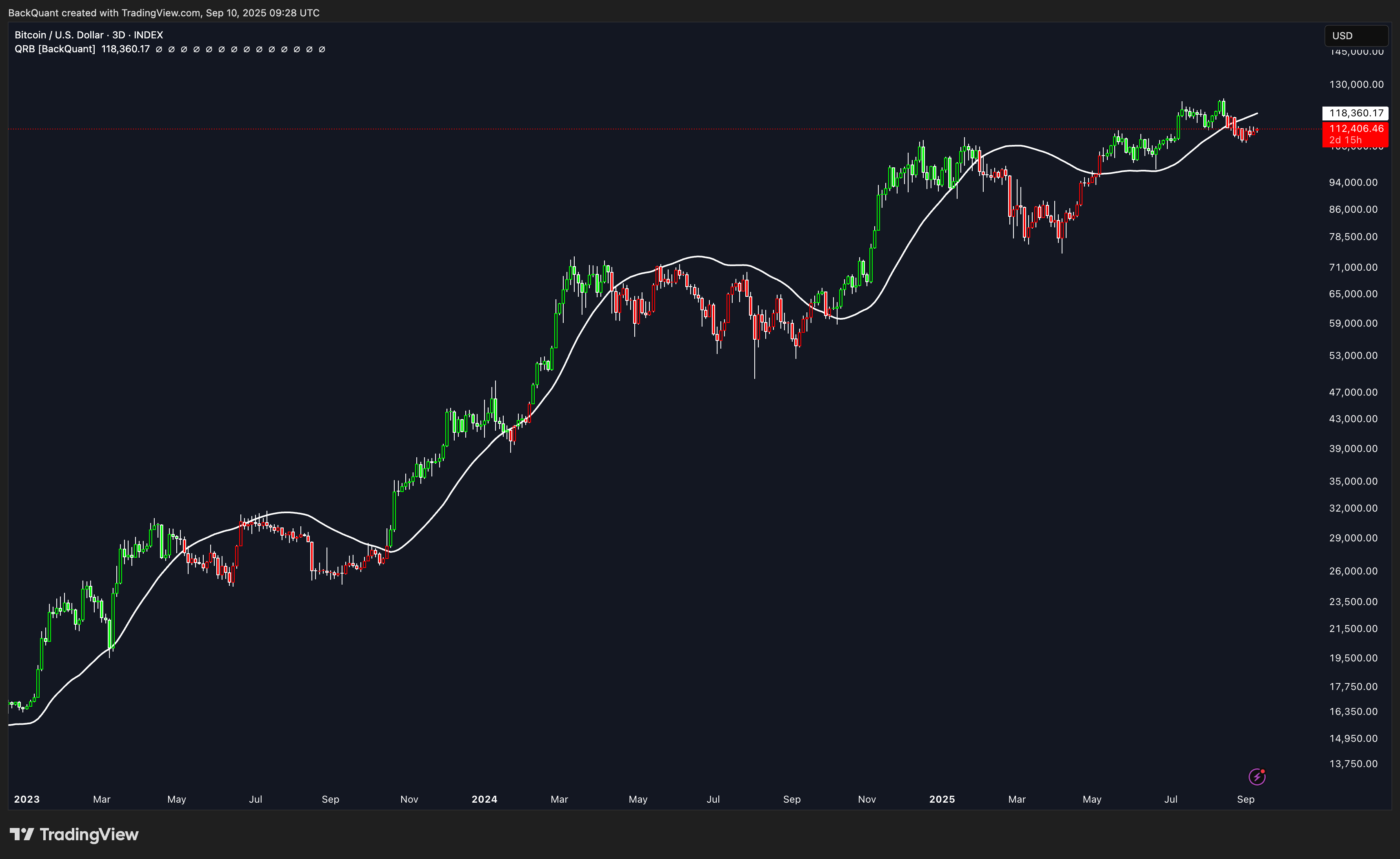The height and width of the screenshot is (859, 1400).
Task: Click the Nov label just before 2025
Action: 867,799
